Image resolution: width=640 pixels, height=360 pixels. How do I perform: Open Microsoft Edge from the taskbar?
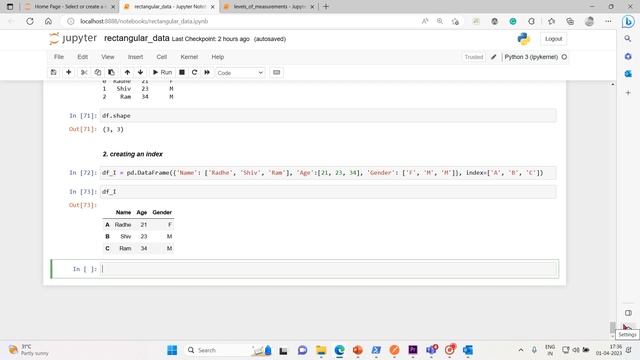pos(340,350)
